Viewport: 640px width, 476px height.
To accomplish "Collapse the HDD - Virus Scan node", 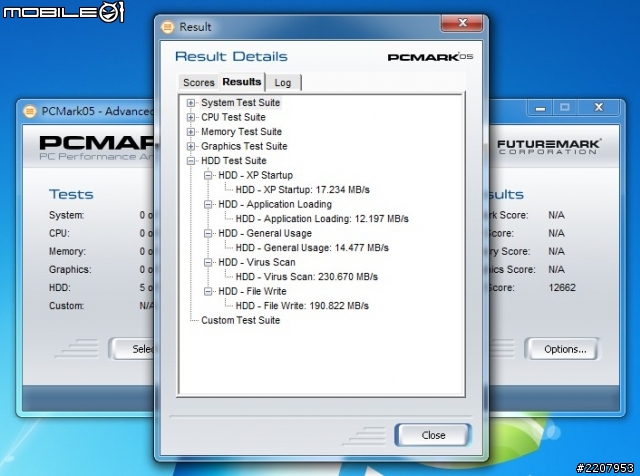I will [x=208, y=262].
